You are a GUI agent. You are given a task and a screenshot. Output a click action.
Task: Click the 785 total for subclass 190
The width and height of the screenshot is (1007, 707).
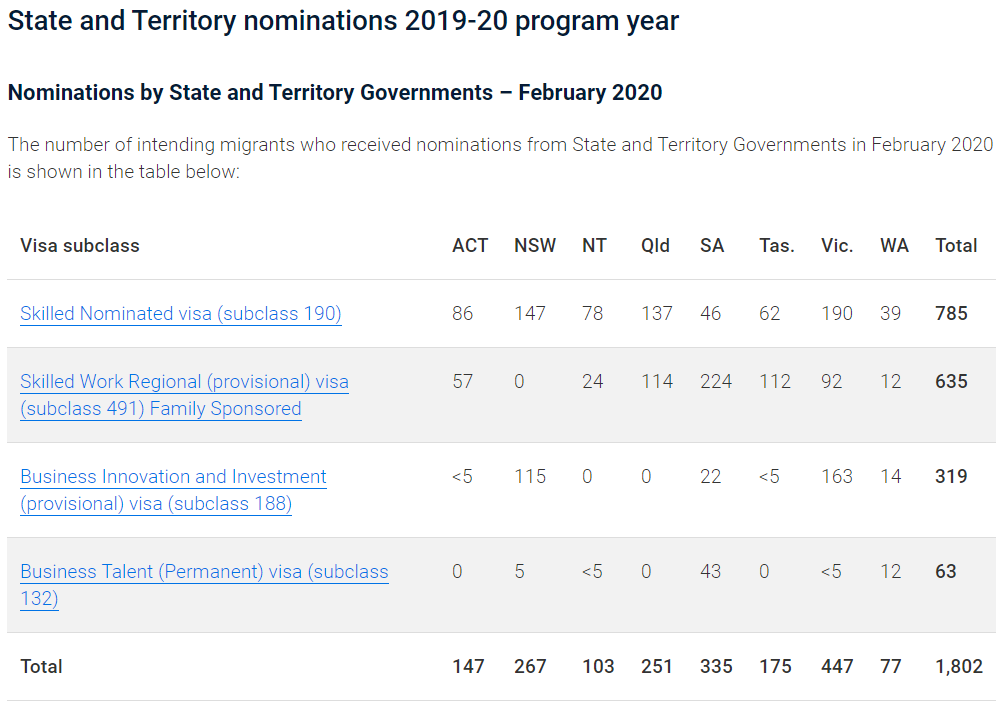(951, 313)
